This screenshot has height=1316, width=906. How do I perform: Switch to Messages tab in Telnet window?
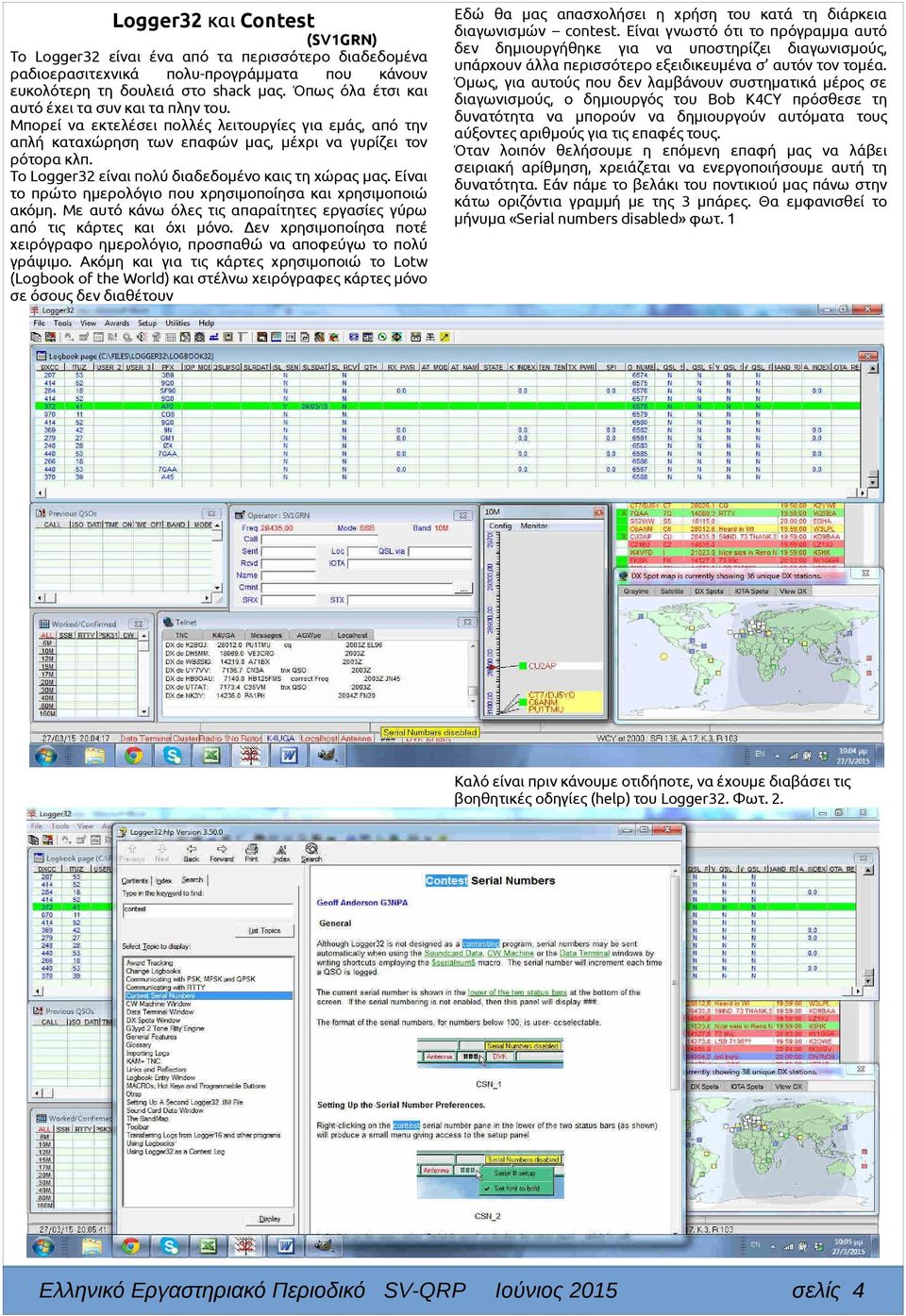[x=266, y=636]
